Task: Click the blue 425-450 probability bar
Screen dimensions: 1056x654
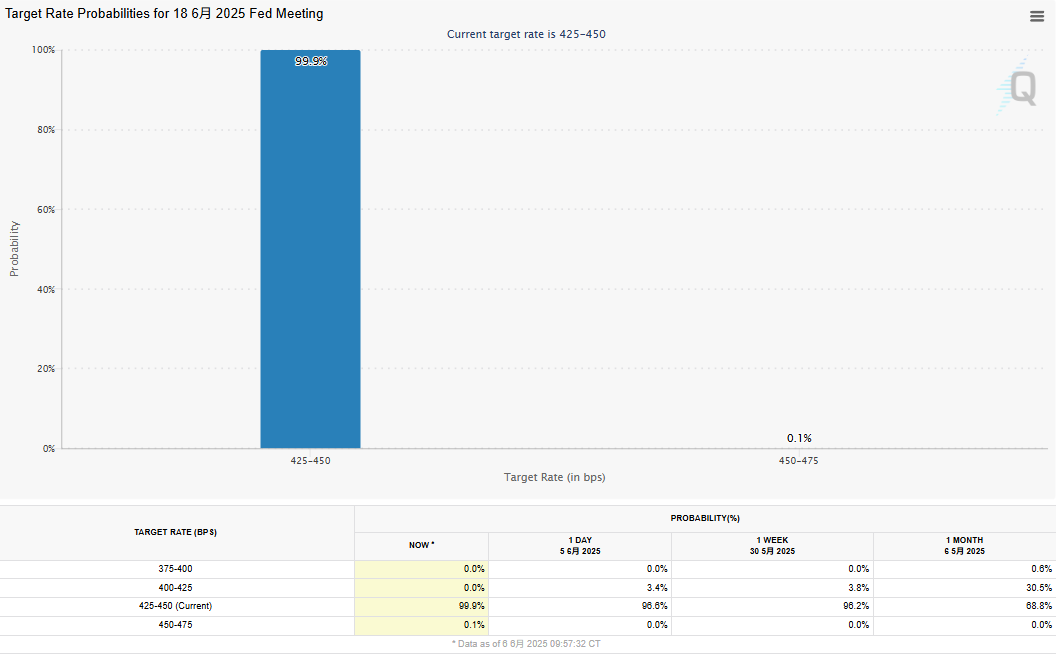Action: pyautogui.click(x=310, y=250)
